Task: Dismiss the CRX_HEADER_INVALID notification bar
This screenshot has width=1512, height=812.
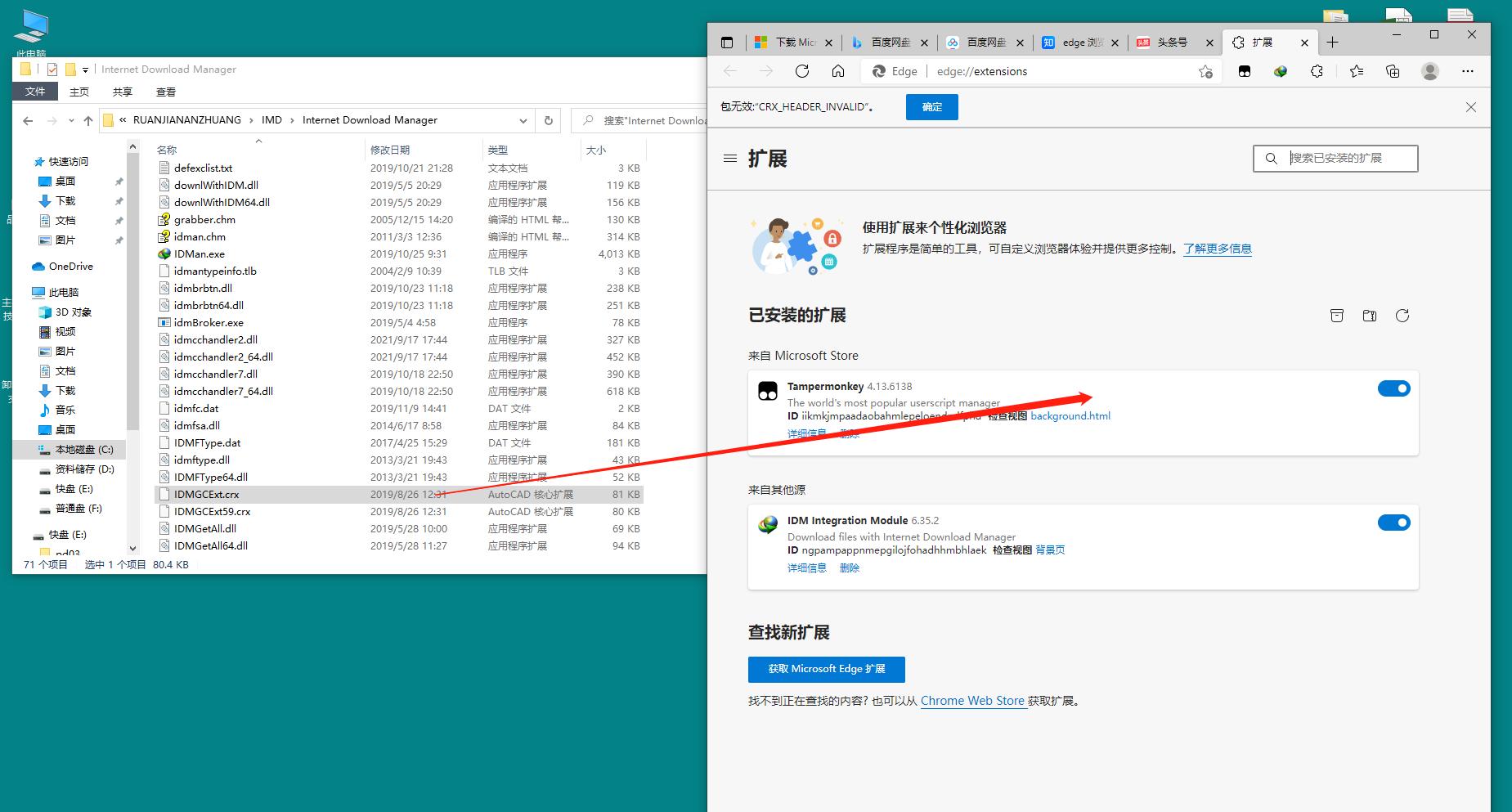Action: coord(1471,107)
